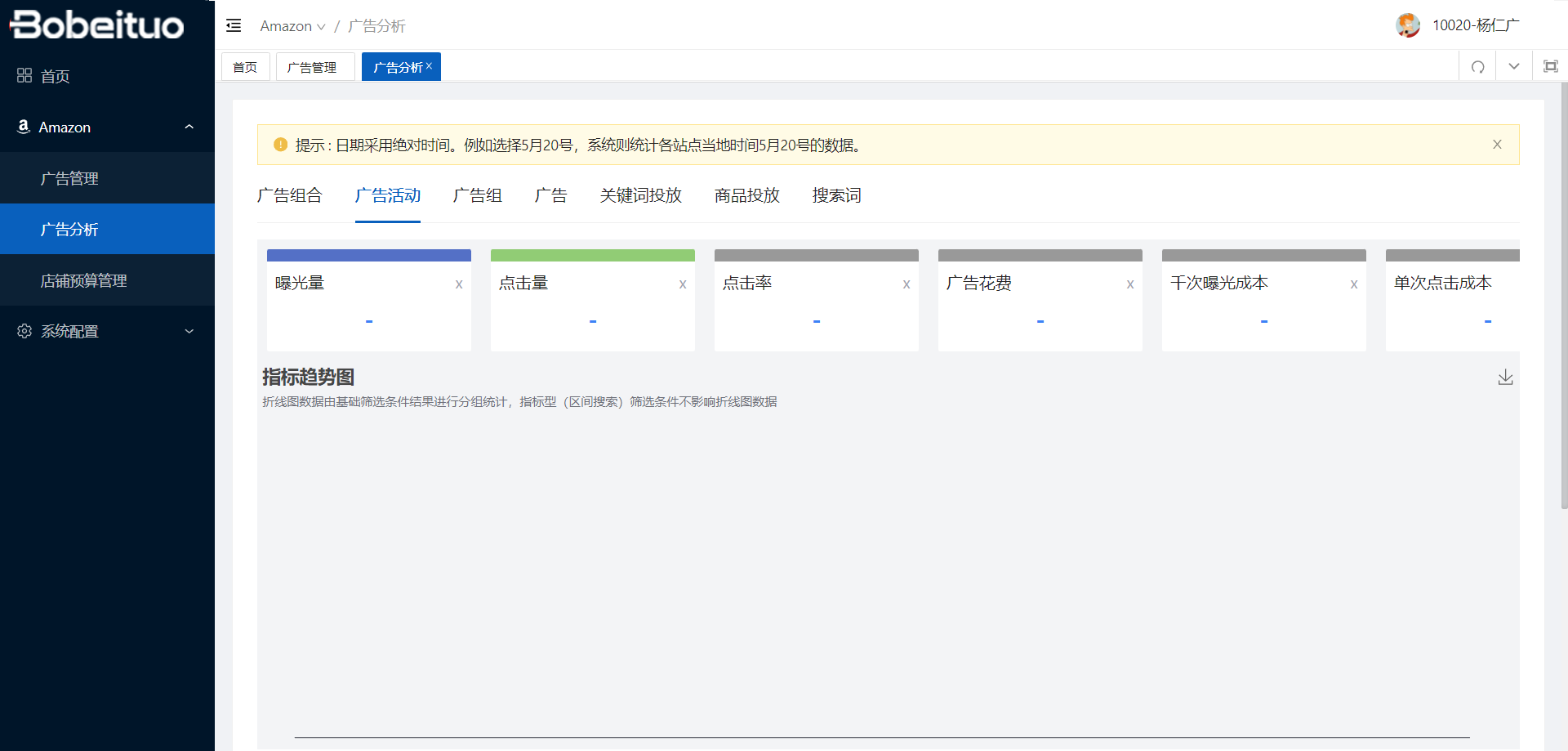
Task: Click the blue color bar on 曝光量
Action: pyautogui.click(x=369, y=255)
